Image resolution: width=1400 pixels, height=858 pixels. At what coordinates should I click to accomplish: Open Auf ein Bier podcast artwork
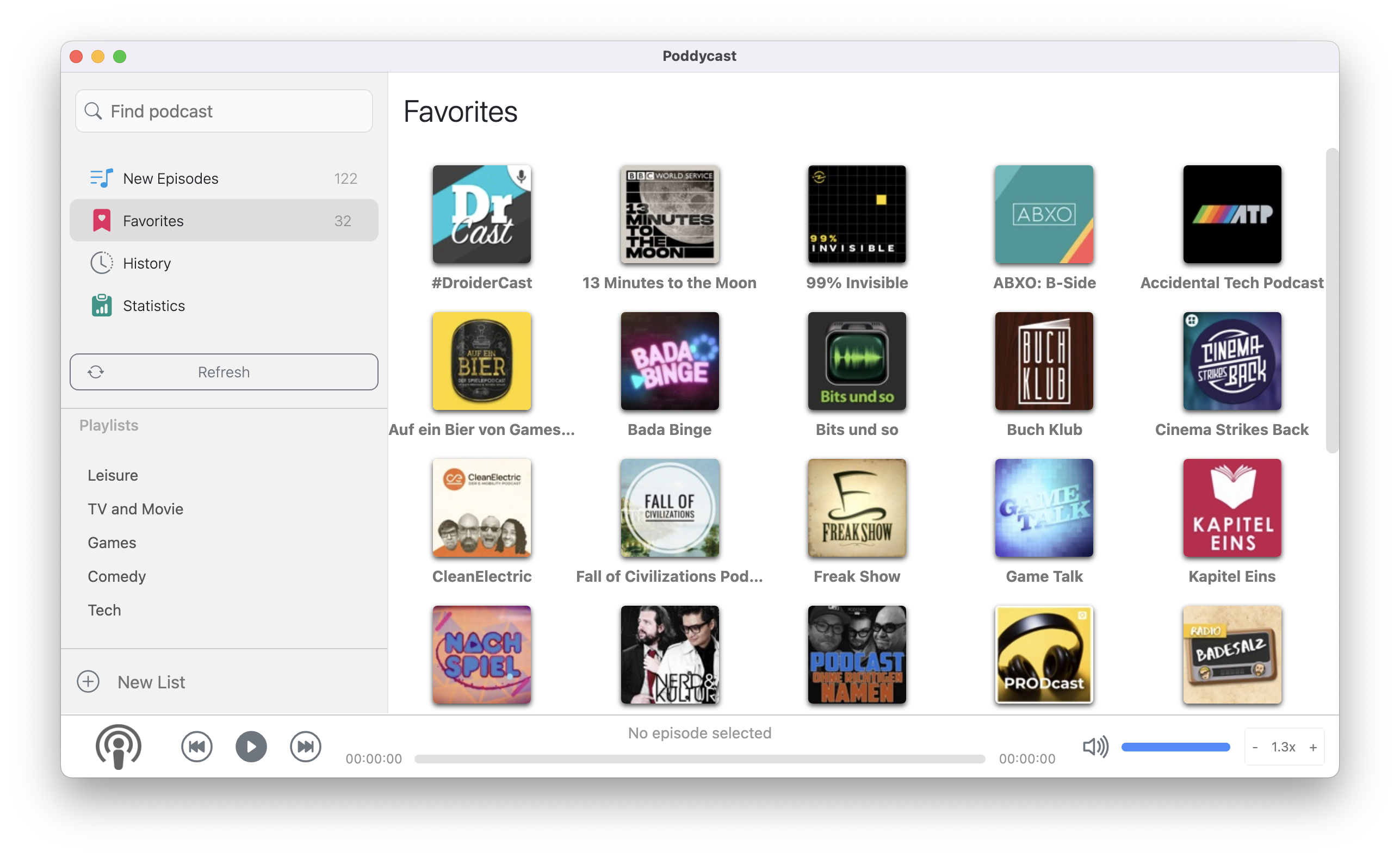(x=481, y=360)
